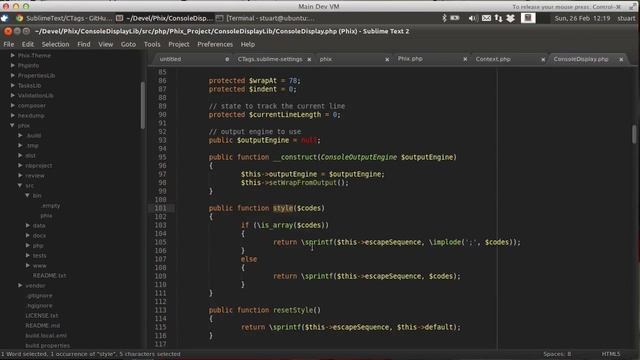
Task: Open the battery indicator
Action: pyautogui.click(x=455, y=18)
